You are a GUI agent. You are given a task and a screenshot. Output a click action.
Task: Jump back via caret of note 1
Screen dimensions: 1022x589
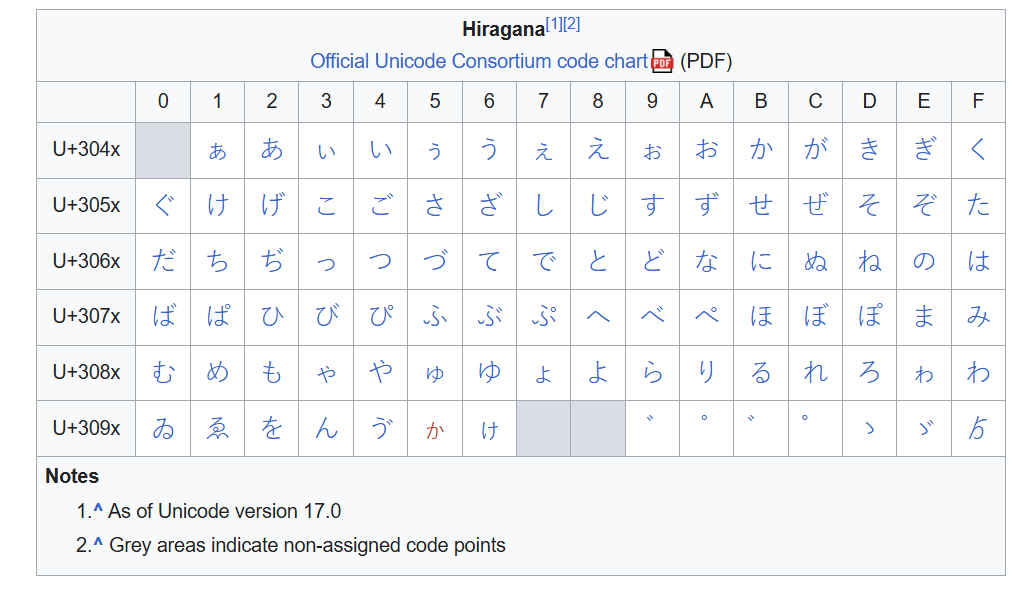point(98,511)
